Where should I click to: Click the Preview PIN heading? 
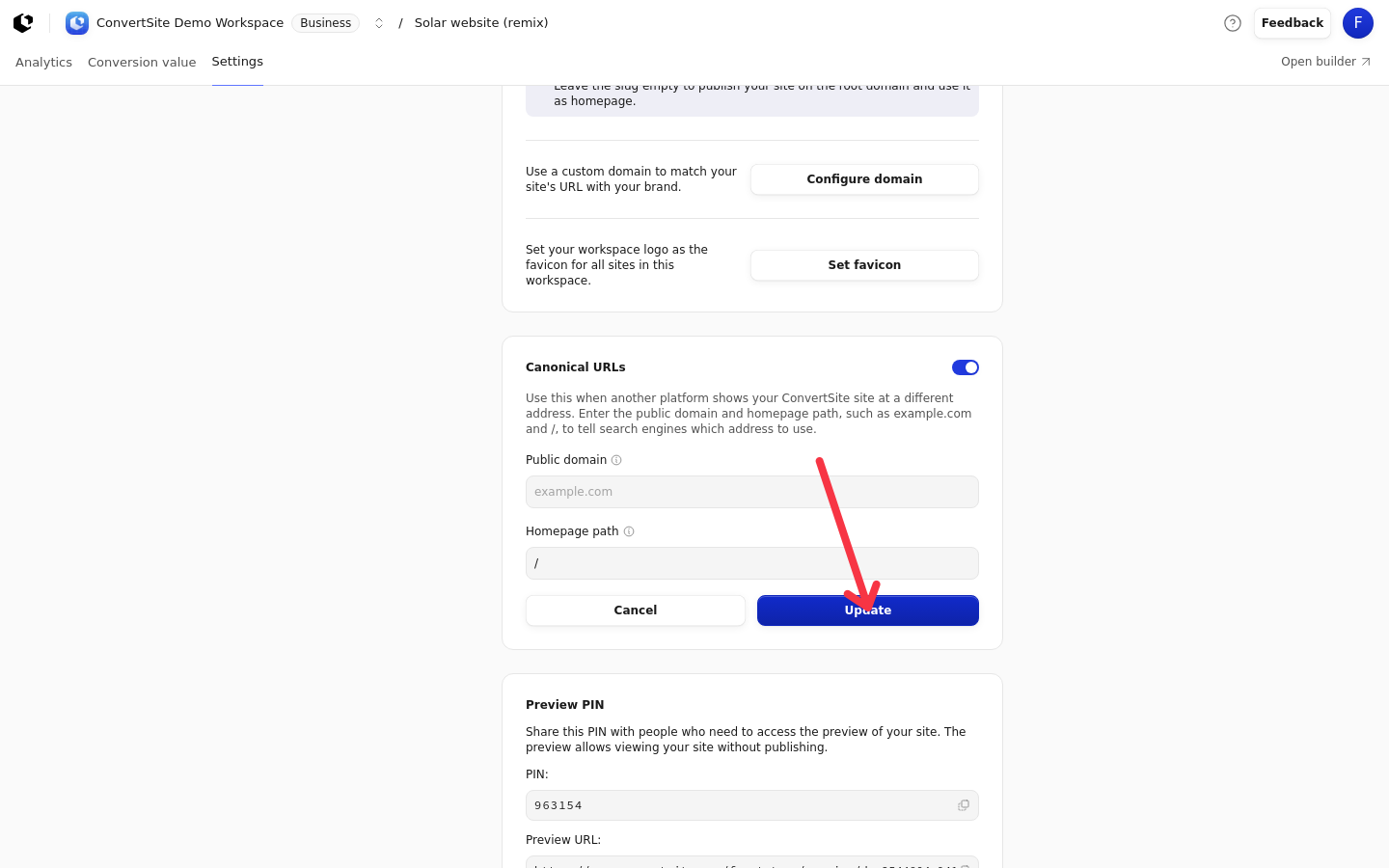(x=565, y=705)
